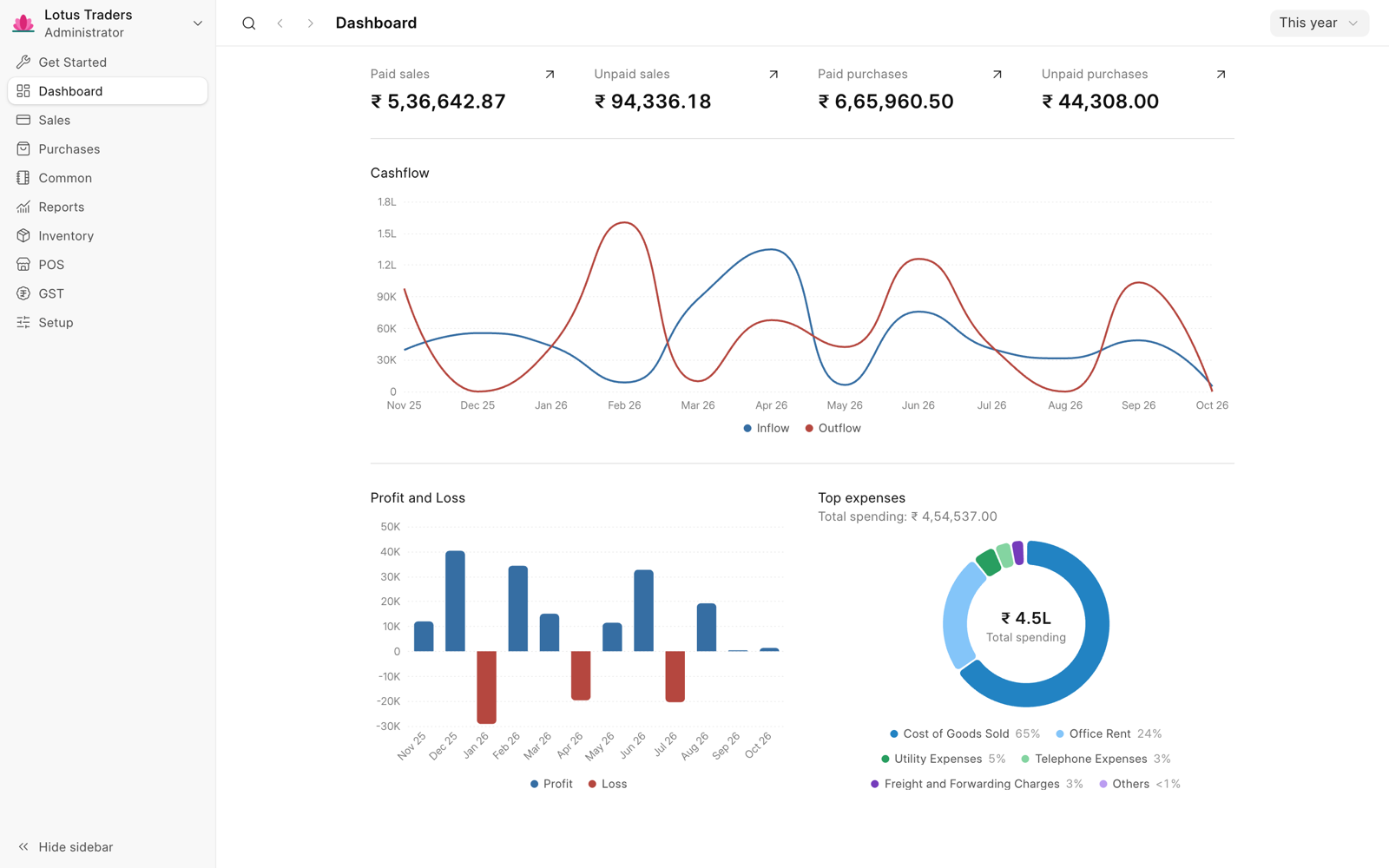This screenshot has width=1389, height=868.
Task: Go forward with the right chevron
Action: click(x=310, y=23)
